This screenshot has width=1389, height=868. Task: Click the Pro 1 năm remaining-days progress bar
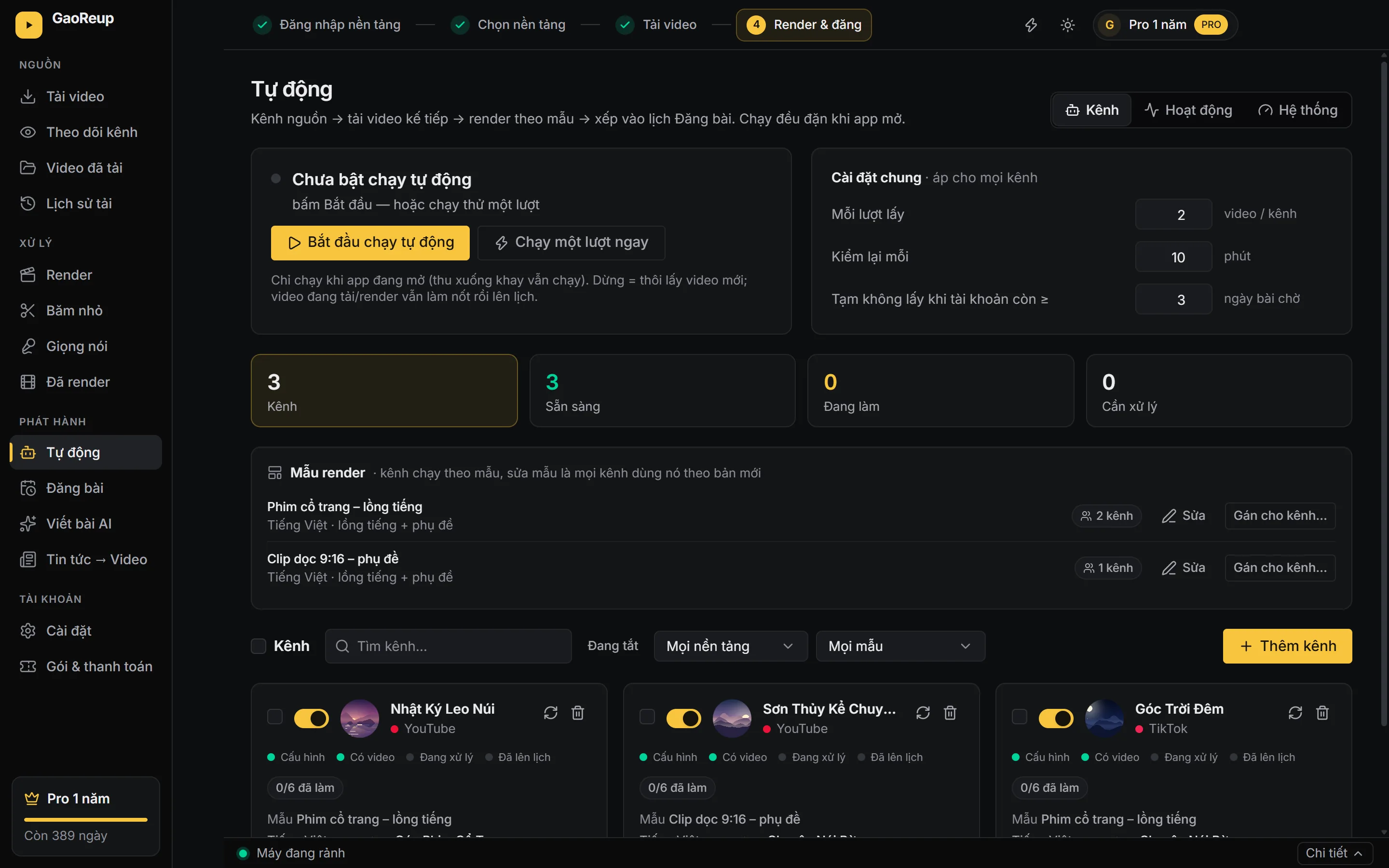[x=85, y=820]
